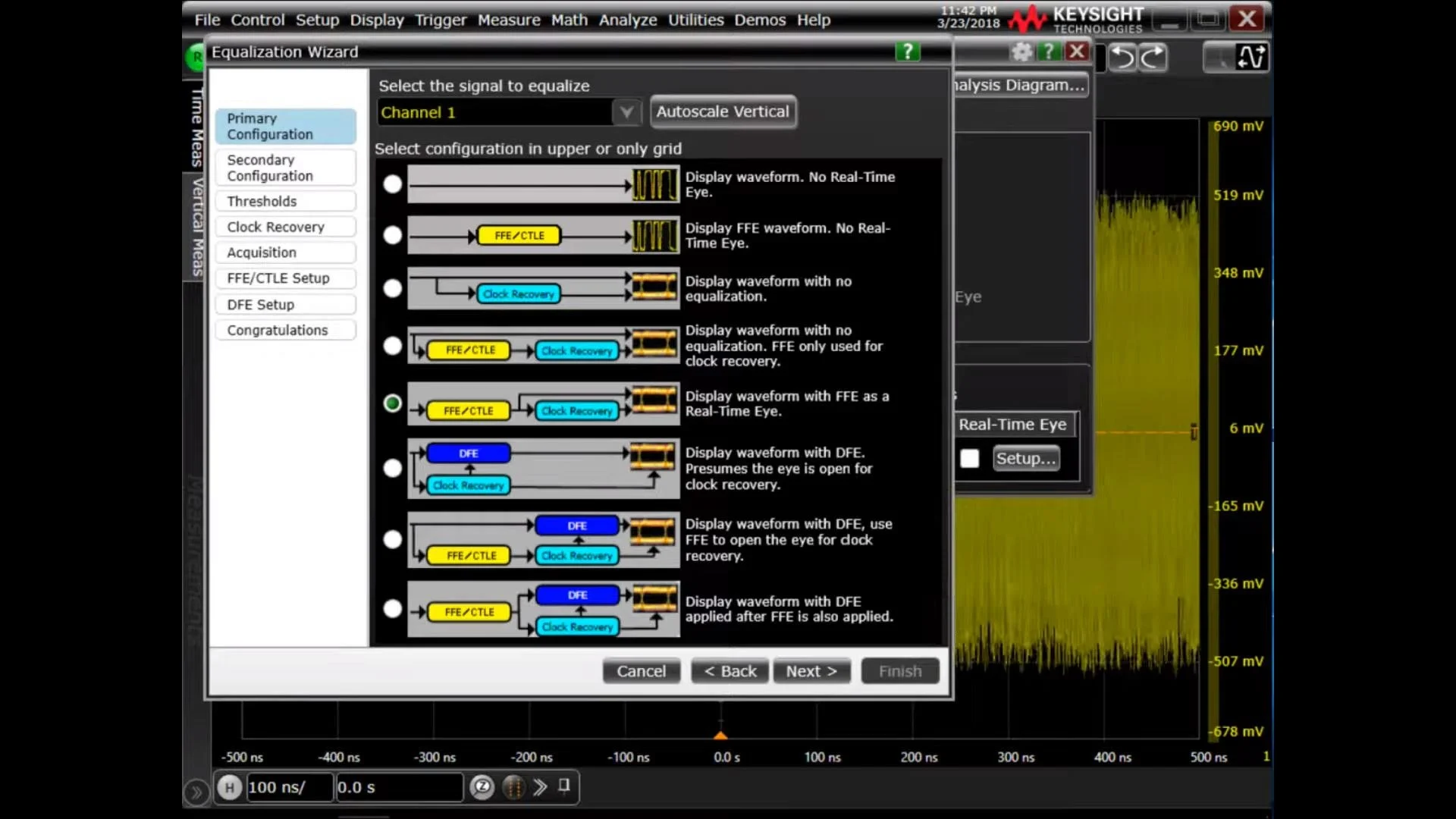Click the Real-Time Eye Setup... button
1456x819 pixels.
(1025, 459)
